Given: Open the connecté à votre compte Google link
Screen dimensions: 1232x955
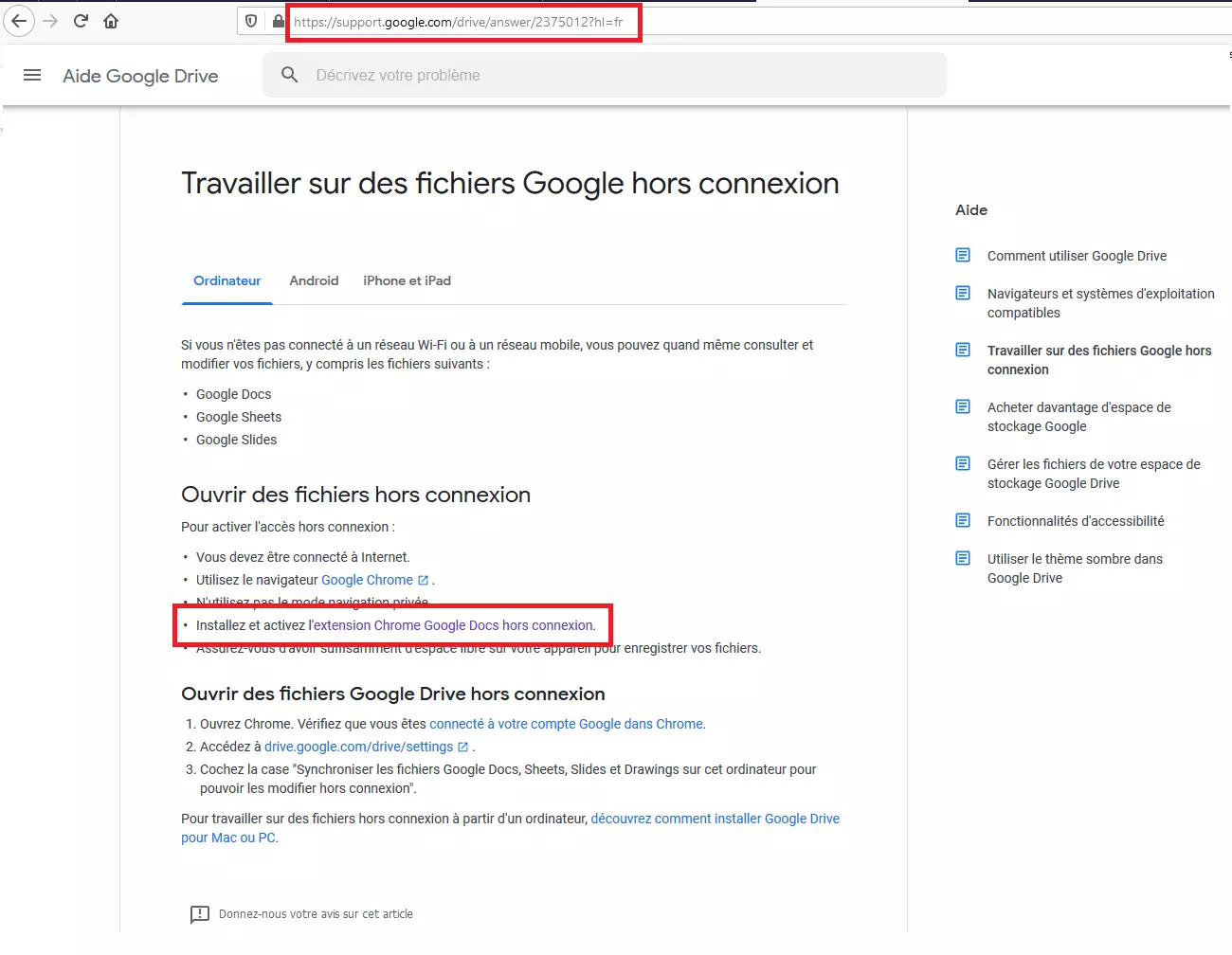Looking at the screenshot, I should click(567, 724).
